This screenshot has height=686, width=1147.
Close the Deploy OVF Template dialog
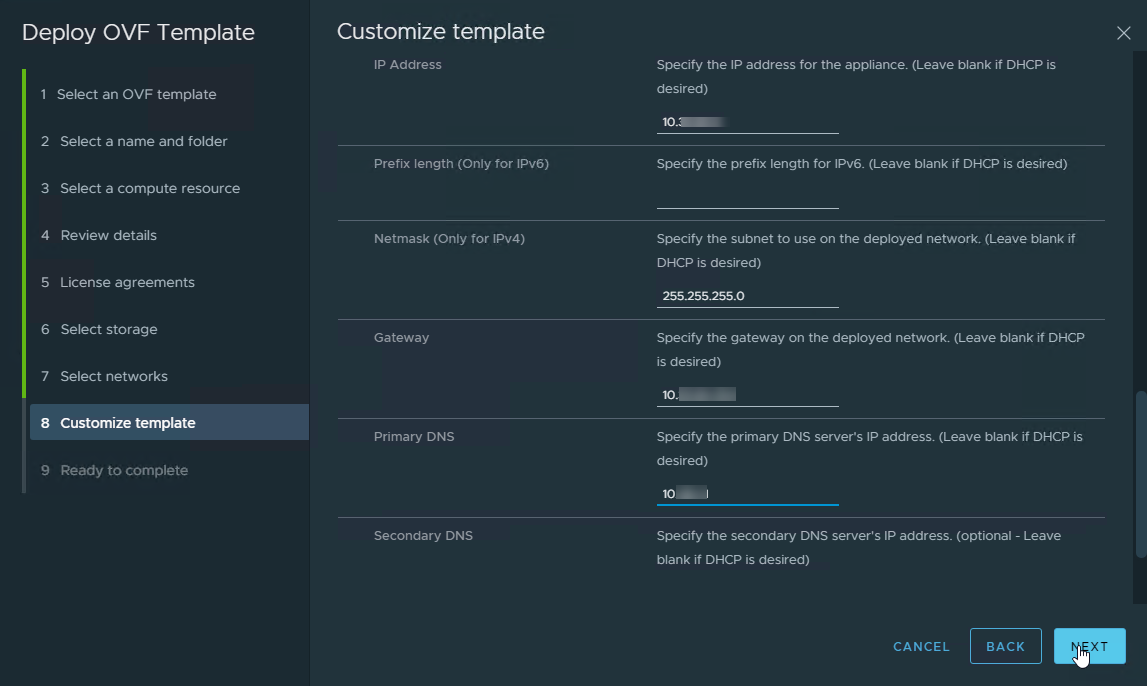click(1123, 33)
